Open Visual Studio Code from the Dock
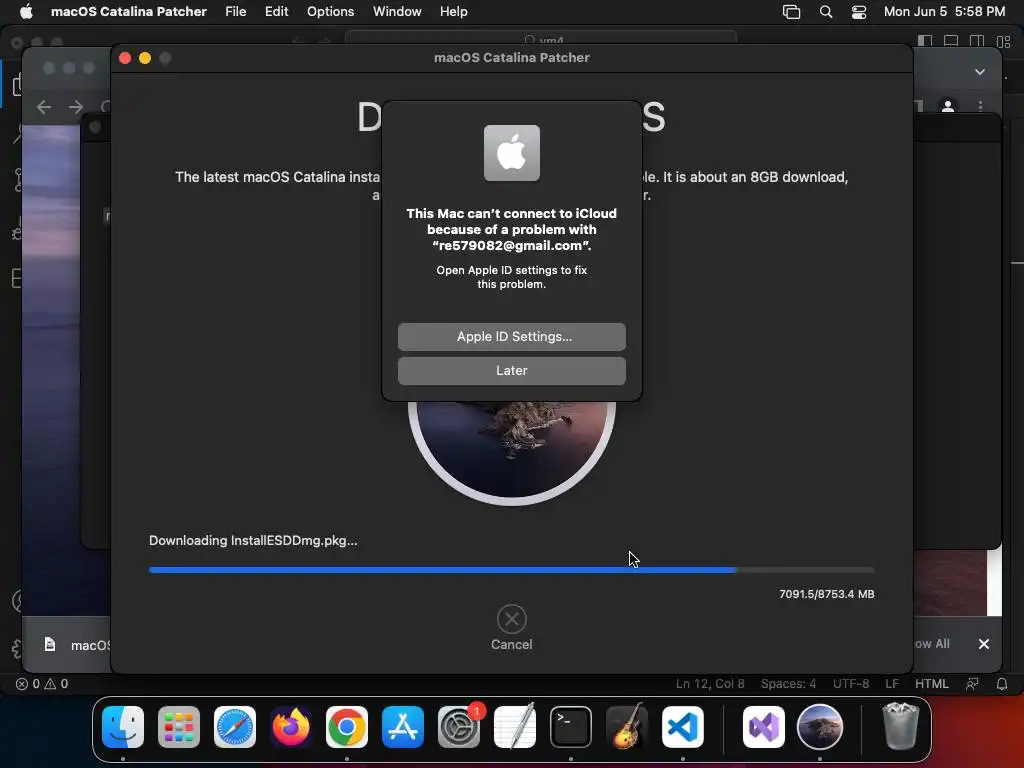 pyautogui.click(x=683, y=727)
